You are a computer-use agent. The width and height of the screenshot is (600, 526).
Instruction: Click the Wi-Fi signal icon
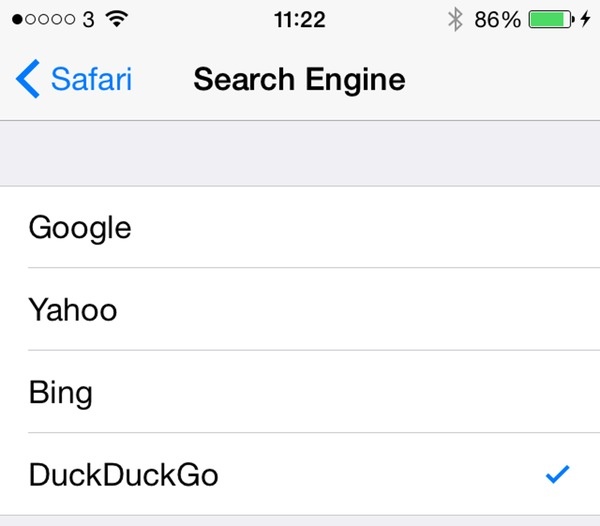tap(118, 18)
